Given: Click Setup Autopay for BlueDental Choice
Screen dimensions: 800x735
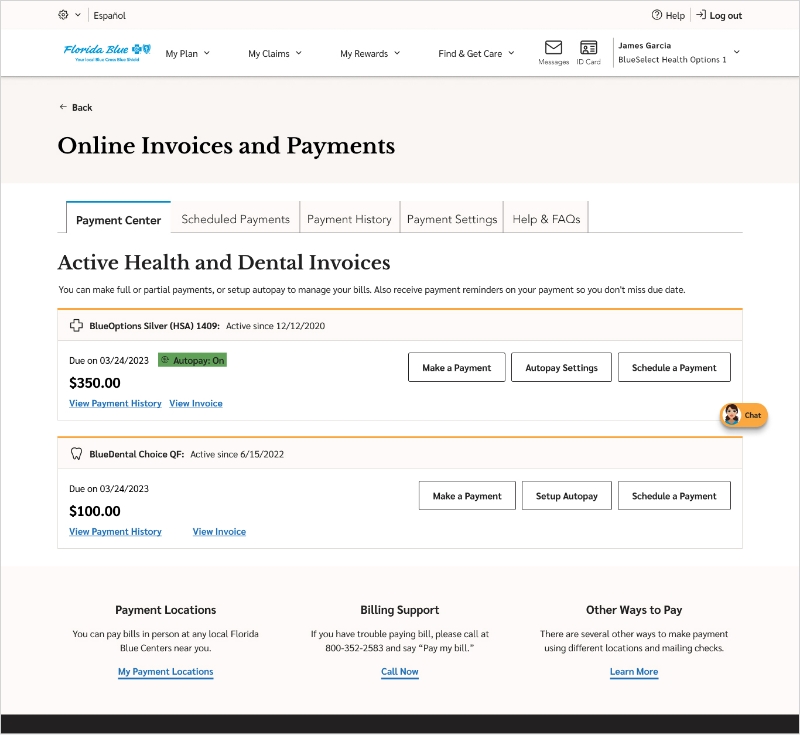Looking at the screenshot, I should (x=566, y=496).
